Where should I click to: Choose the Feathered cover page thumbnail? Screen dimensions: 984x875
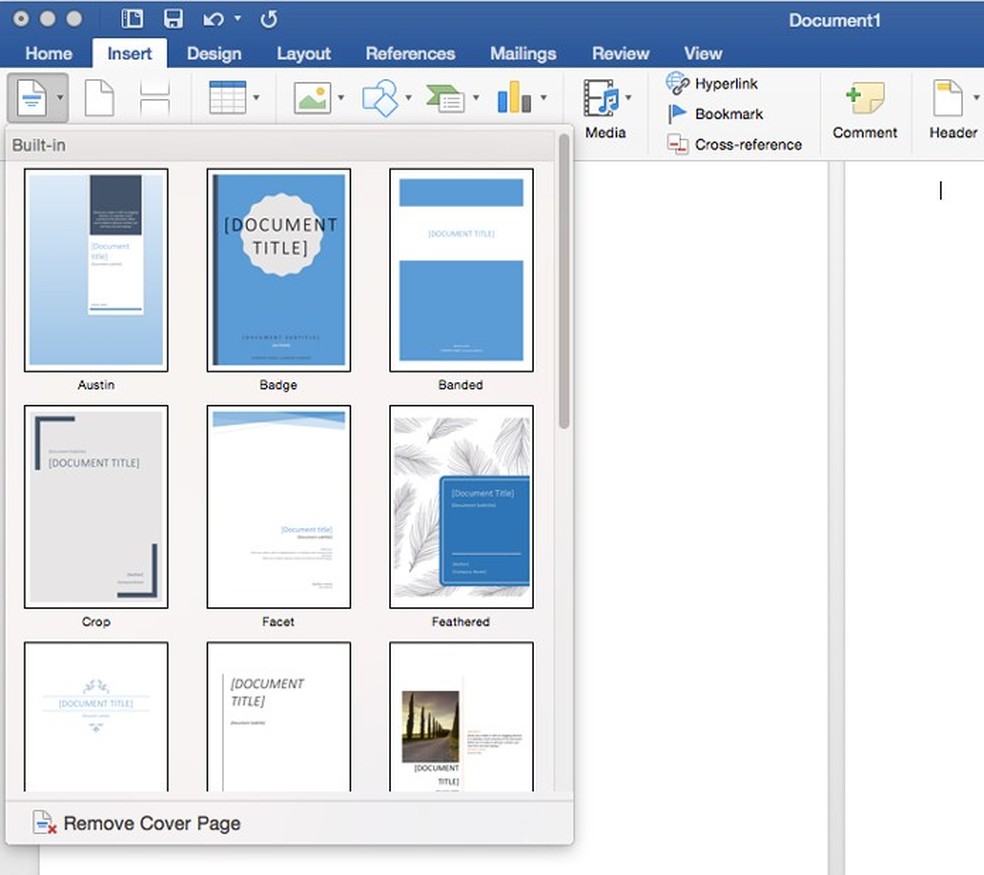coord(461,507)
